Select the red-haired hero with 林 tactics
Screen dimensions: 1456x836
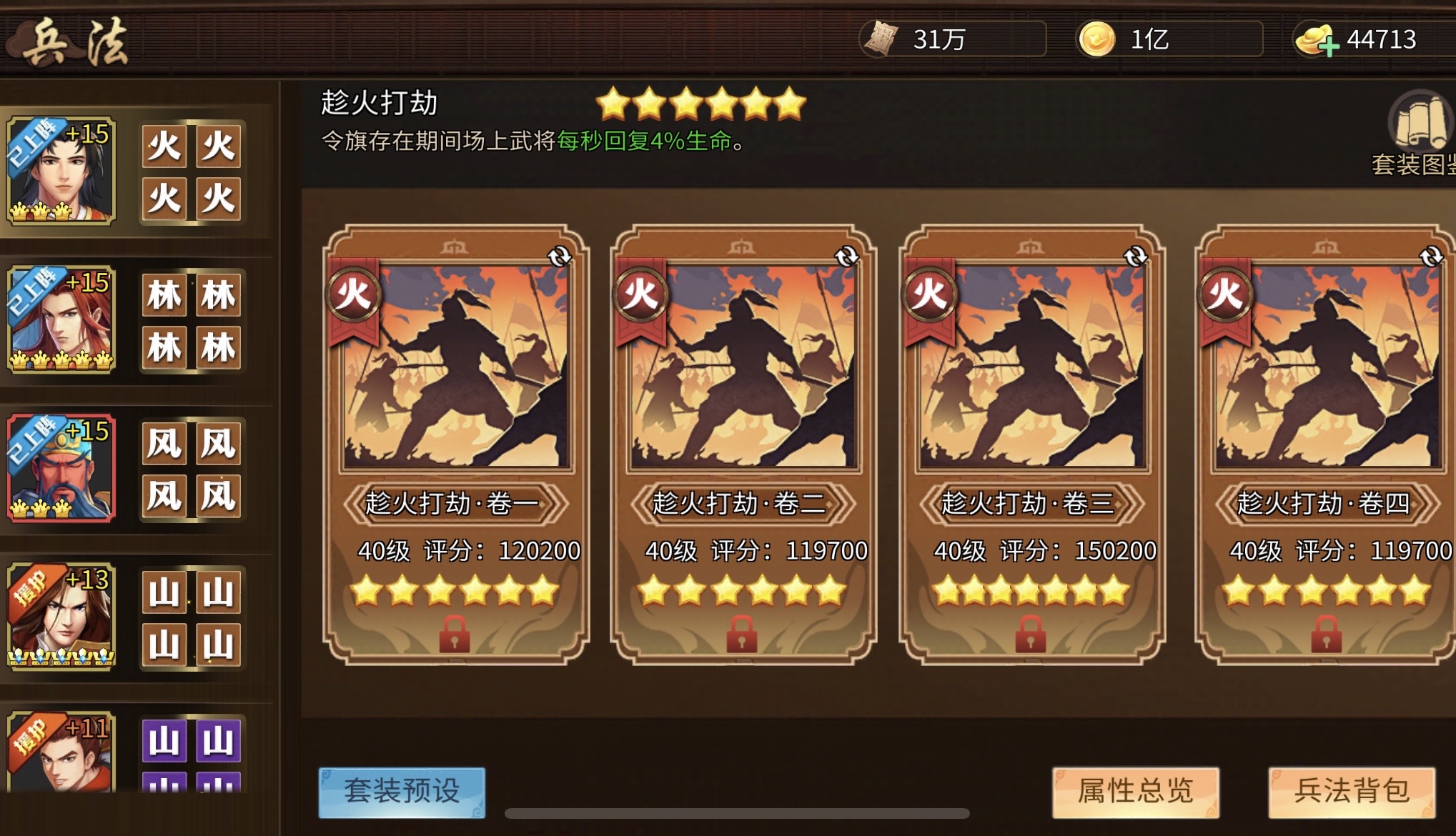click(61, 319)
